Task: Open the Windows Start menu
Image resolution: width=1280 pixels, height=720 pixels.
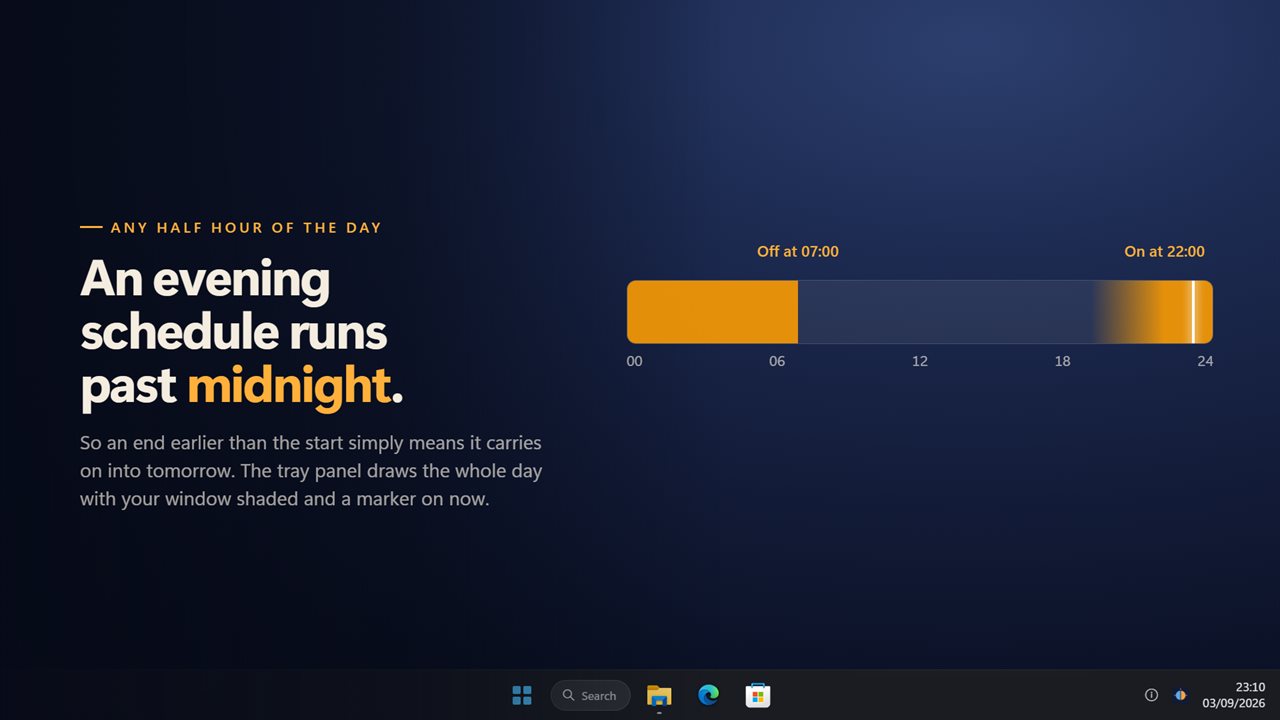Action: (522, 695)
